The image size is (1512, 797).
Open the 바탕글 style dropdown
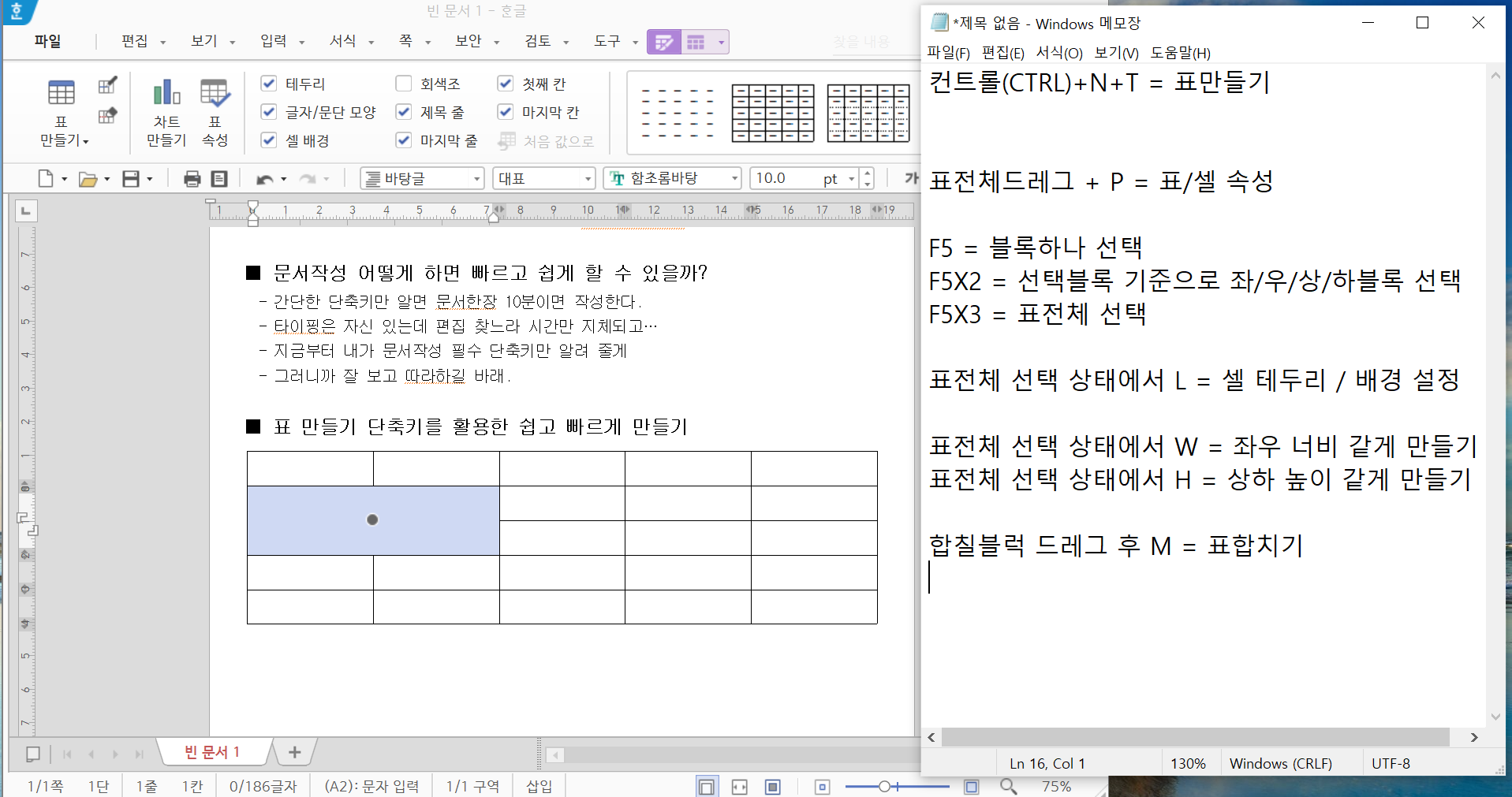pyautogui.click(x=476, y=179)
